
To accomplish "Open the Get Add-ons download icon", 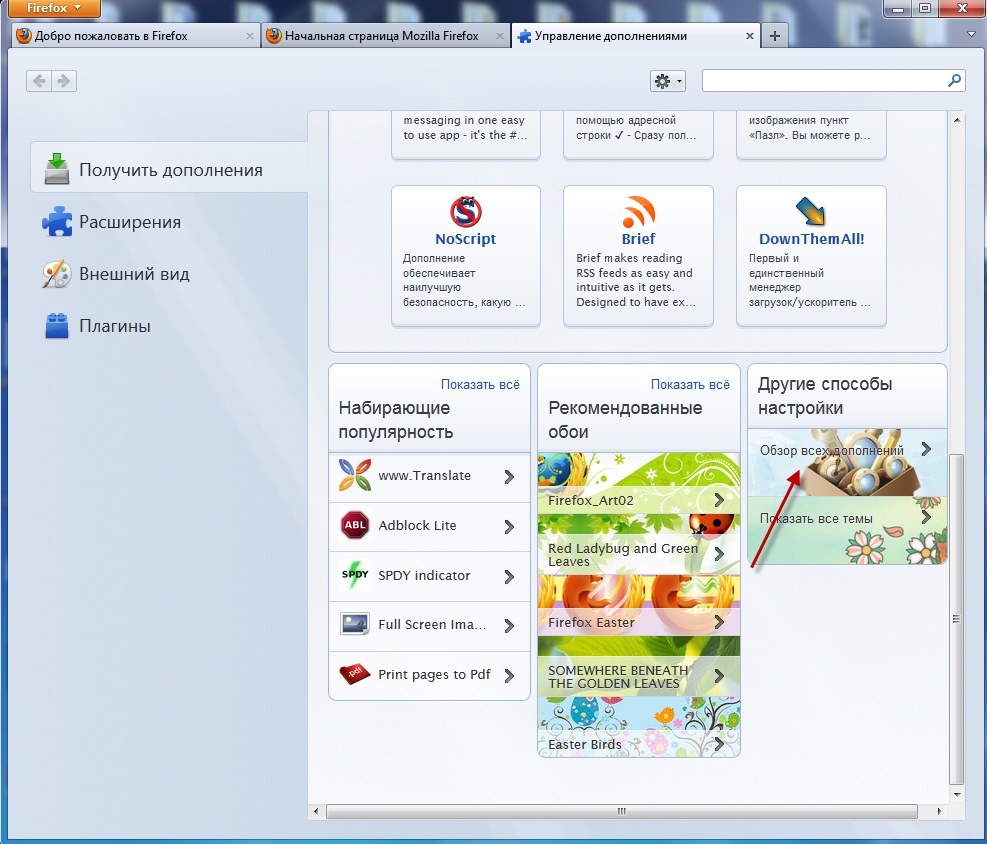I will tap(57, 169).
